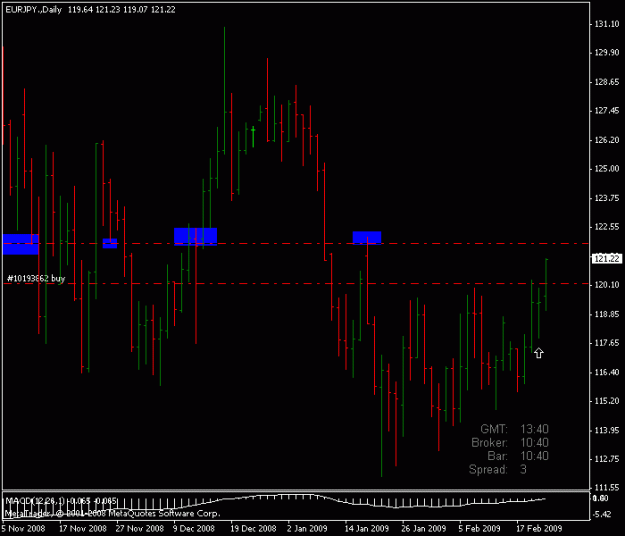The height and width of the screenshot is (536, 625).
Task: Click the GMT 13:40 time readout
Action: (x=514, y=429)
